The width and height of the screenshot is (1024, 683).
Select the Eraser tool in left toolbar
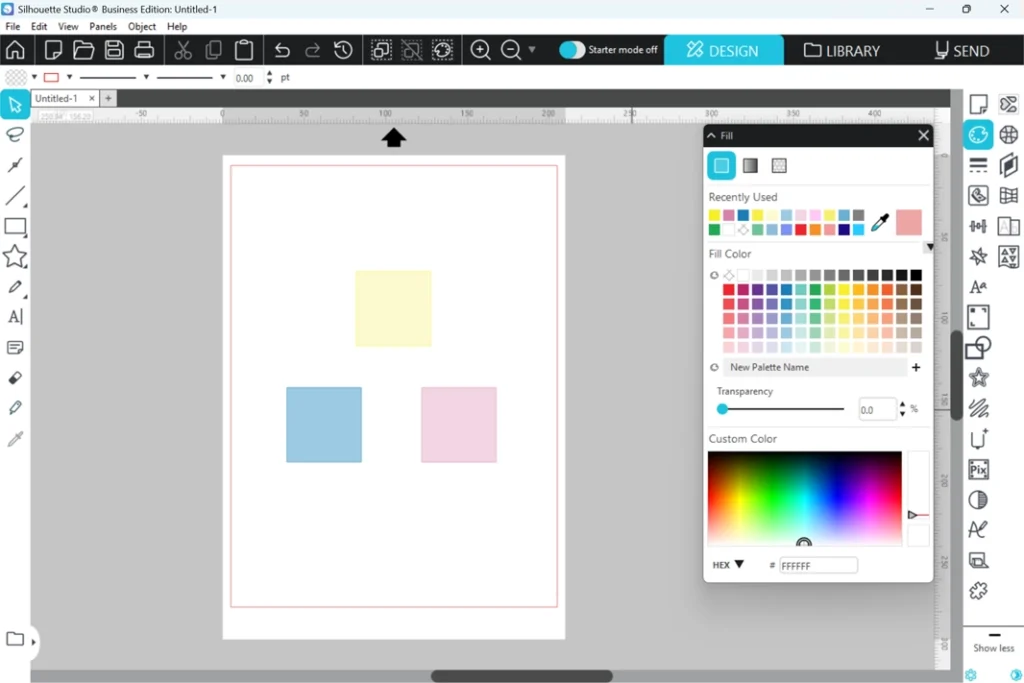point(15,378)
